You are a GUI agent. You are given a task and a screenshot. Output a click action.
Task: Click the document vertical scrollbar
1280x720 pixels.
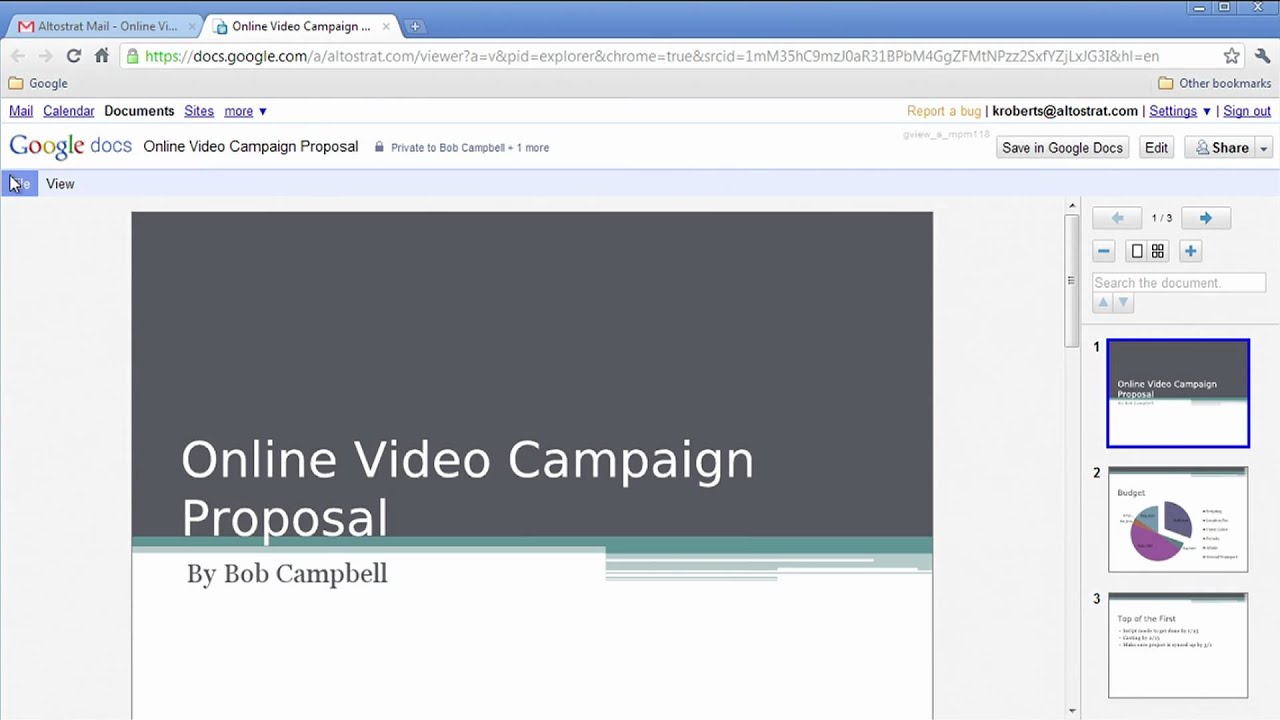click(1071, 280)
